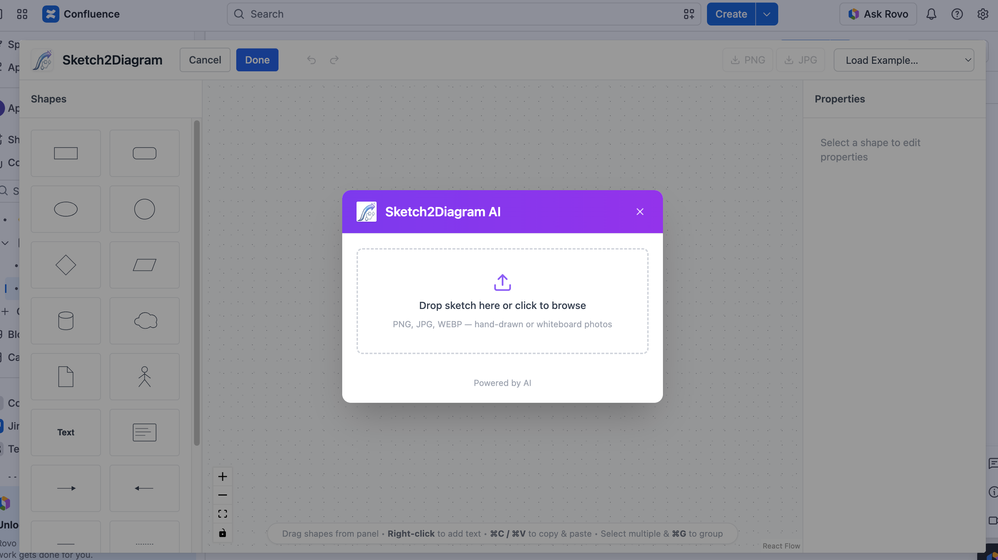Pick the ellipse shape
998x560 pixels.
(66, 209)
